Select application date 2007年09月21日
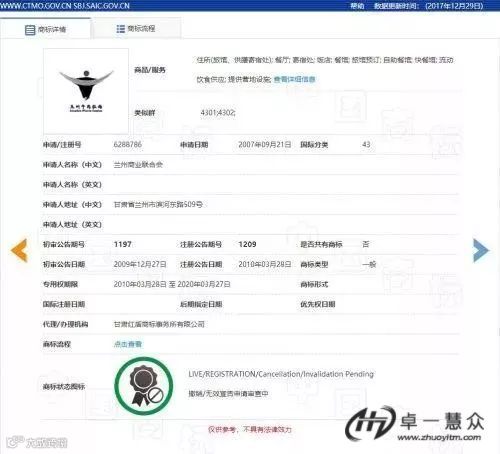This screenshot has height=454, width=500. (x=265, y=144)
